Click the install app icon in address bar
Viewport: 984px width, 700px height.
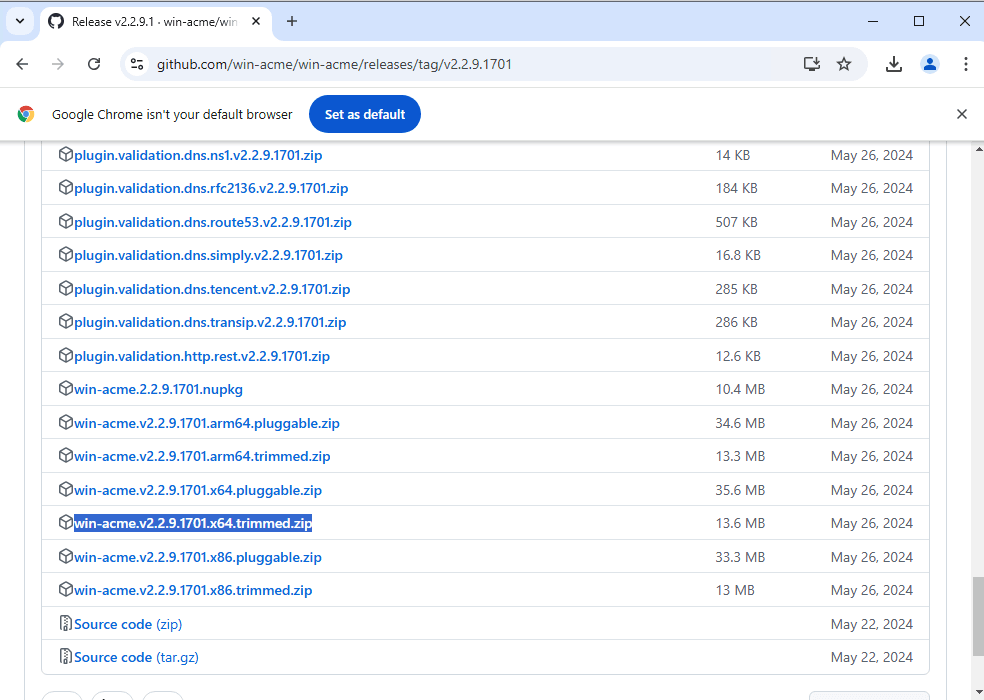click(812, 64)
